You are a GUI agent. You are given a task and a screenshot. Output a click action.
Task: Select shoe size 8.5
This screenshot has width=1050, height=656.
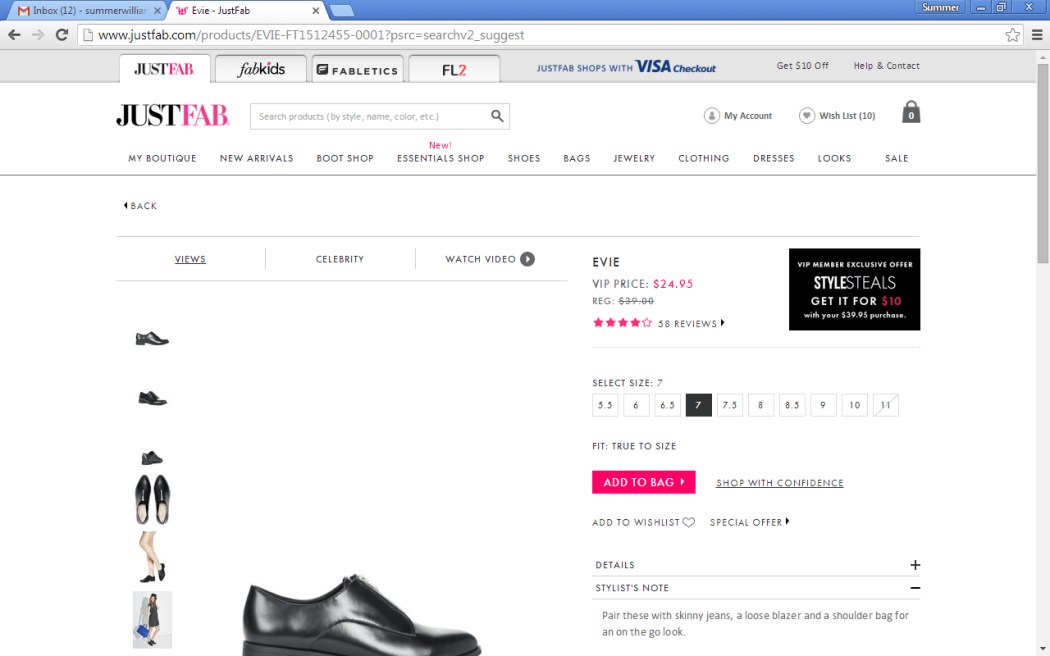point(791,404)
